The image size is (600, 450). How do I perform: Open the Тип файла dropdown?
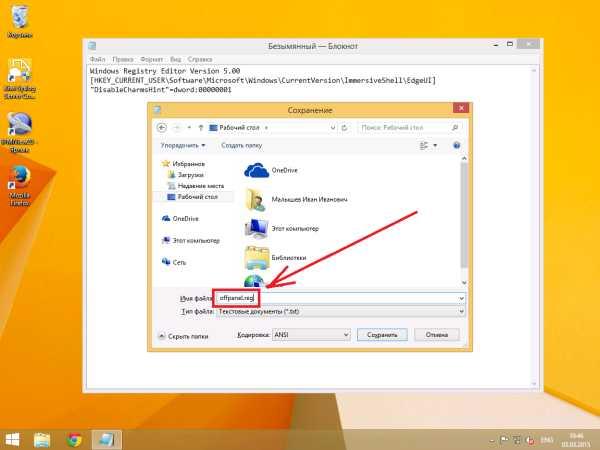[341, 312]
